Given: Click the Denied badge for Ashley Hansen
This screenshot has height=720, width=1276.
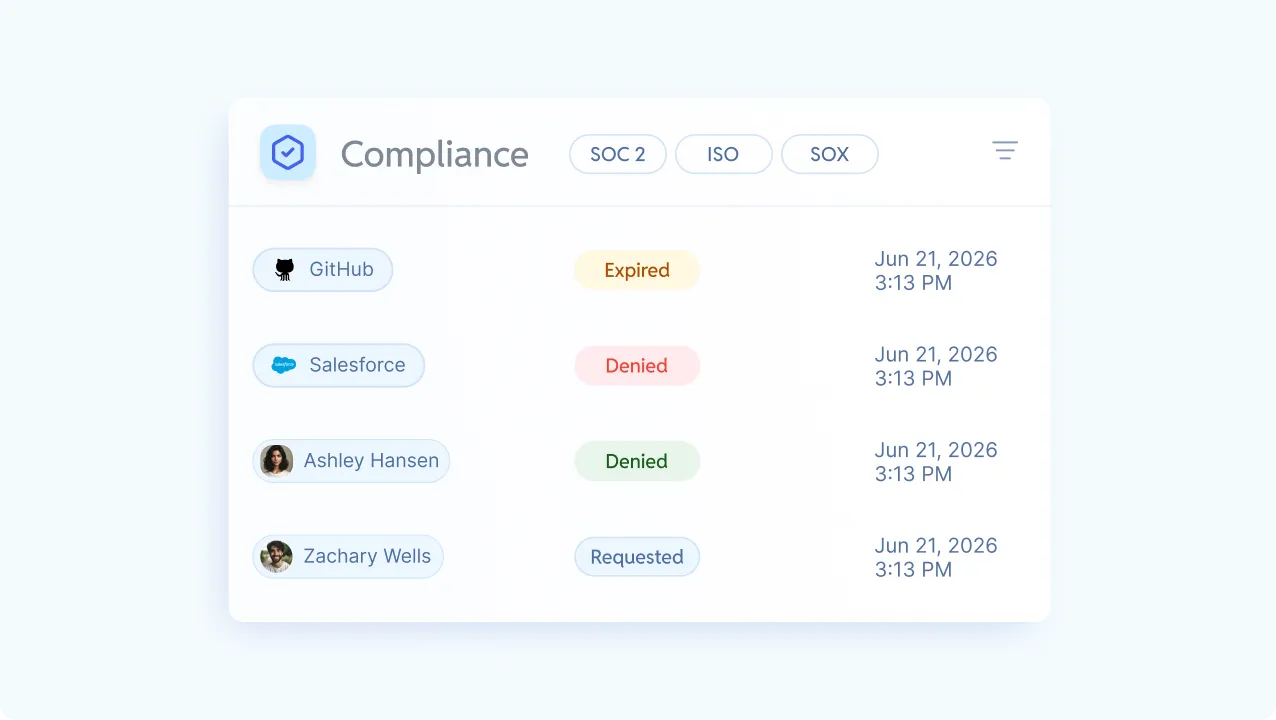Looking at the screenshot, I should (637, 461).
